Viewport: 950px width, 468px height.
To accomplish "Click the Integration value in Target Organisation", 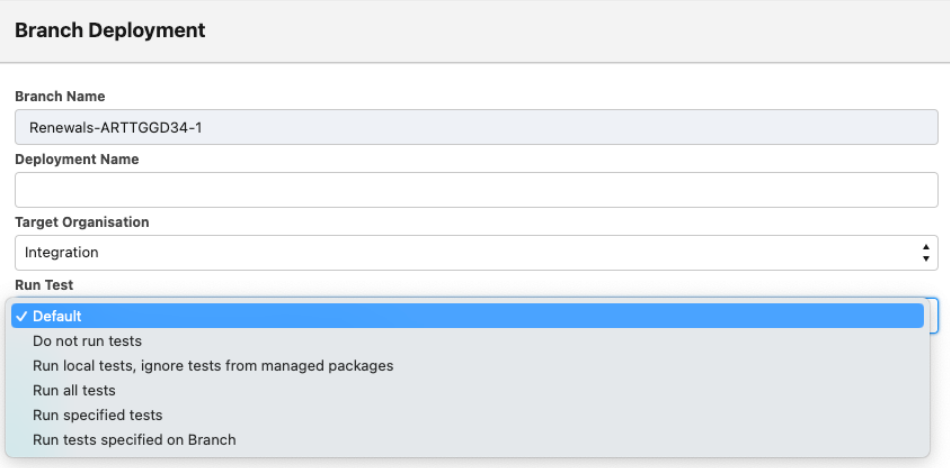I will tap(62, 253).
